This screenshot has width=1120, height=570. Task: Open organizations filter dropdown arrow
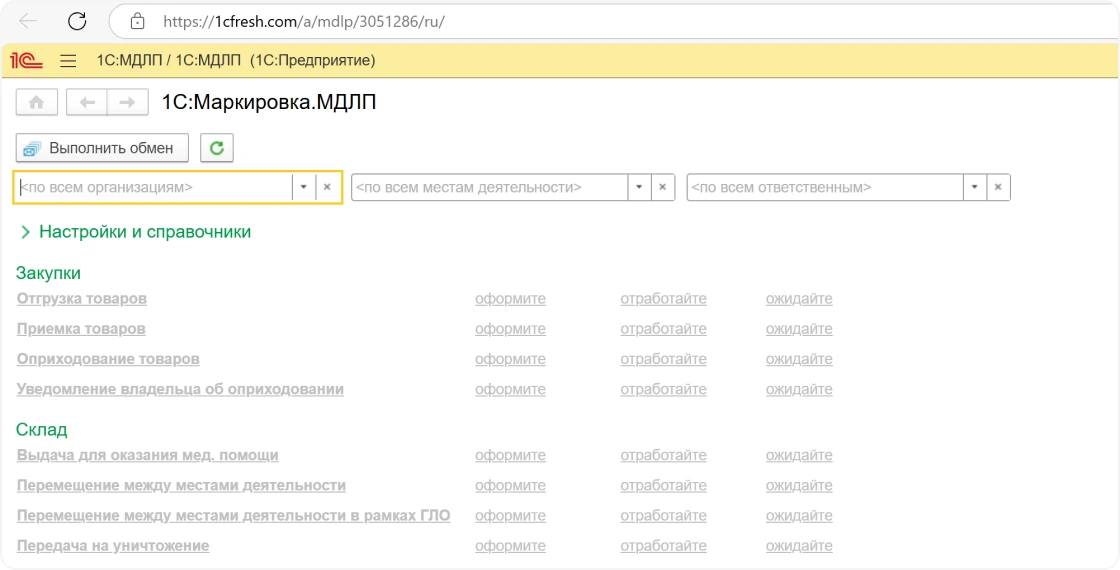tap(304, 187)
